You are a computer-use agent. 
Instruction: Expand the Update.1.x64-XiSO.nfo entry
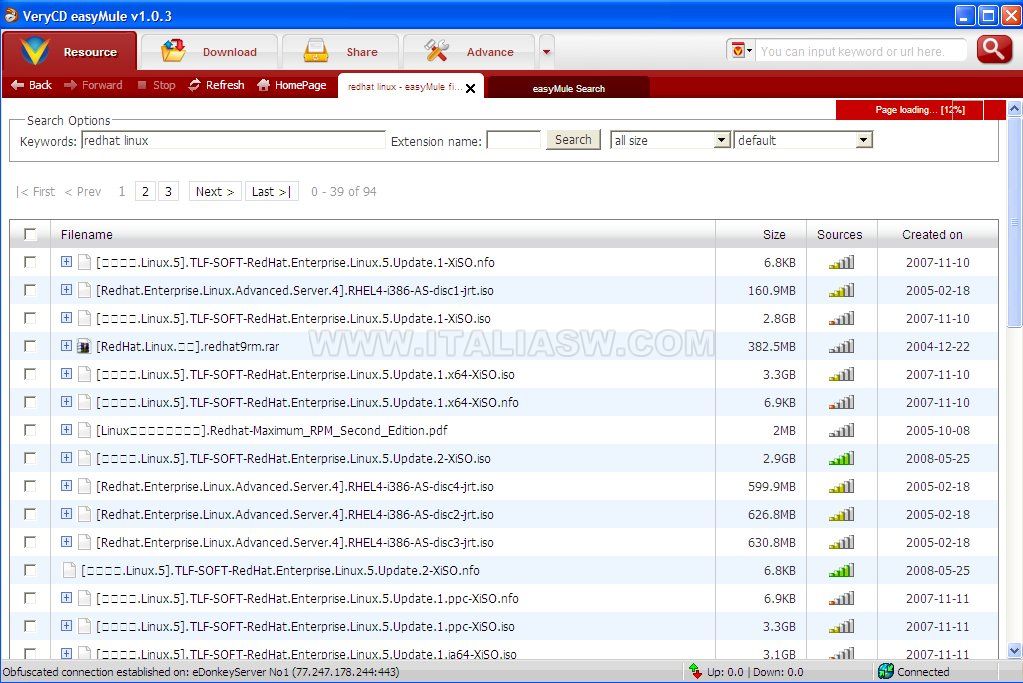click(x=67, y=402)
